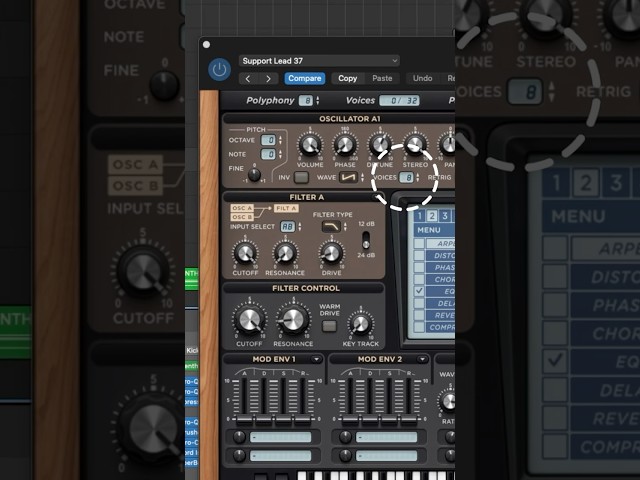Enable the REVE effect checkbox
The height and width of the screenshot is (480, 640).
tap(419, 315)
